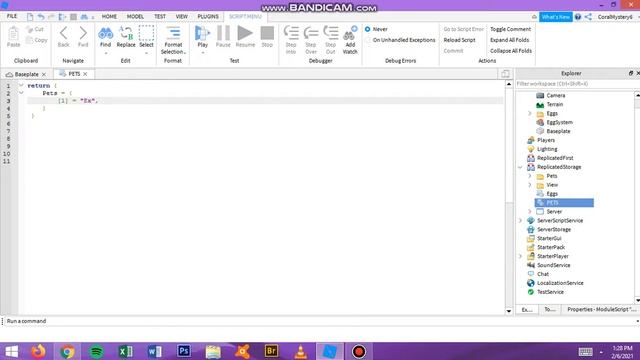Image resolution: width=640 pixels, height=360 pixels.
Task: Click the New file icon in quick access bar
Action: point(30,17)
